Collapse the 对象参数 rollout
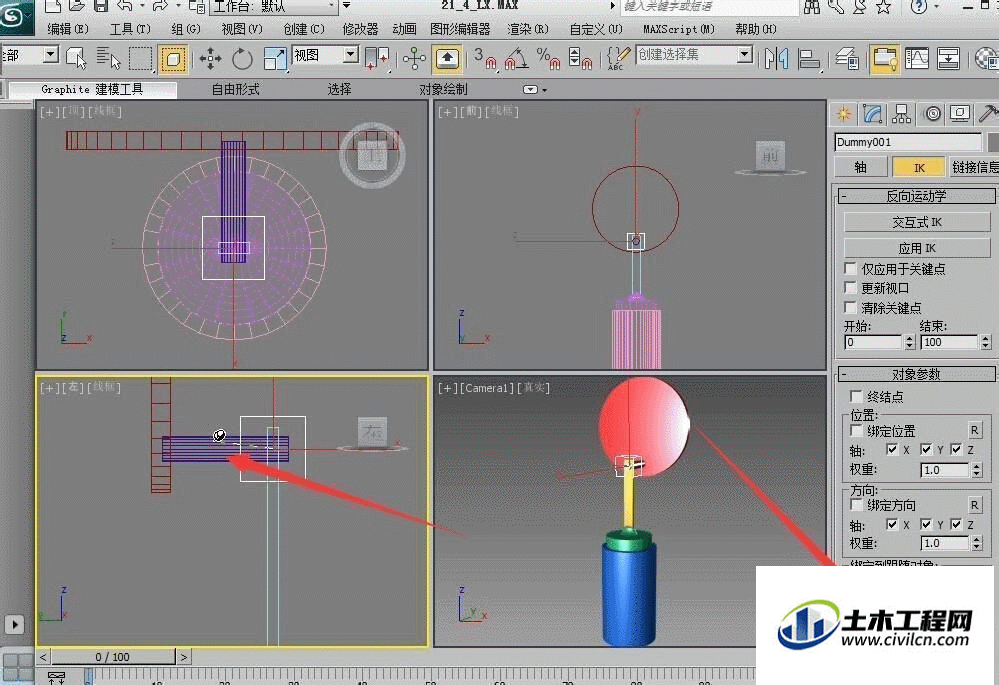Screen dimensions: 999x685 916,374
